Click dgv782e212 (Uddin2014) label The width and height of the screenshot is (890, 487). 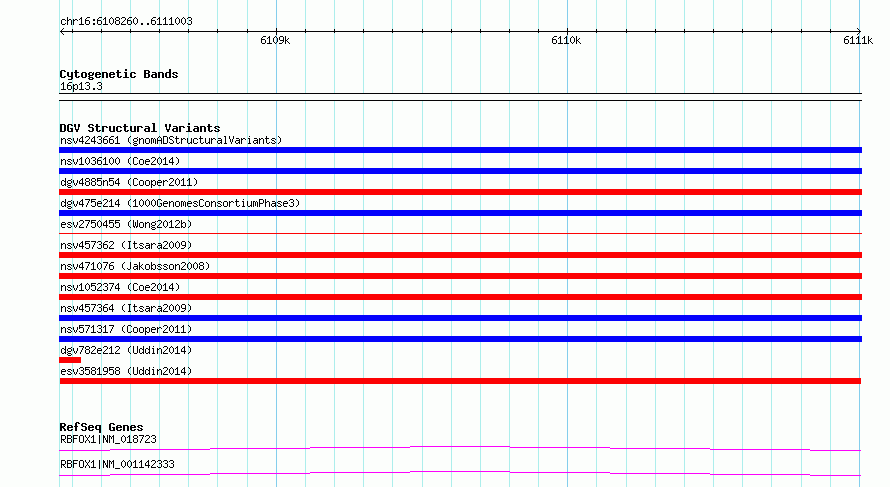(x=126, y=350)
